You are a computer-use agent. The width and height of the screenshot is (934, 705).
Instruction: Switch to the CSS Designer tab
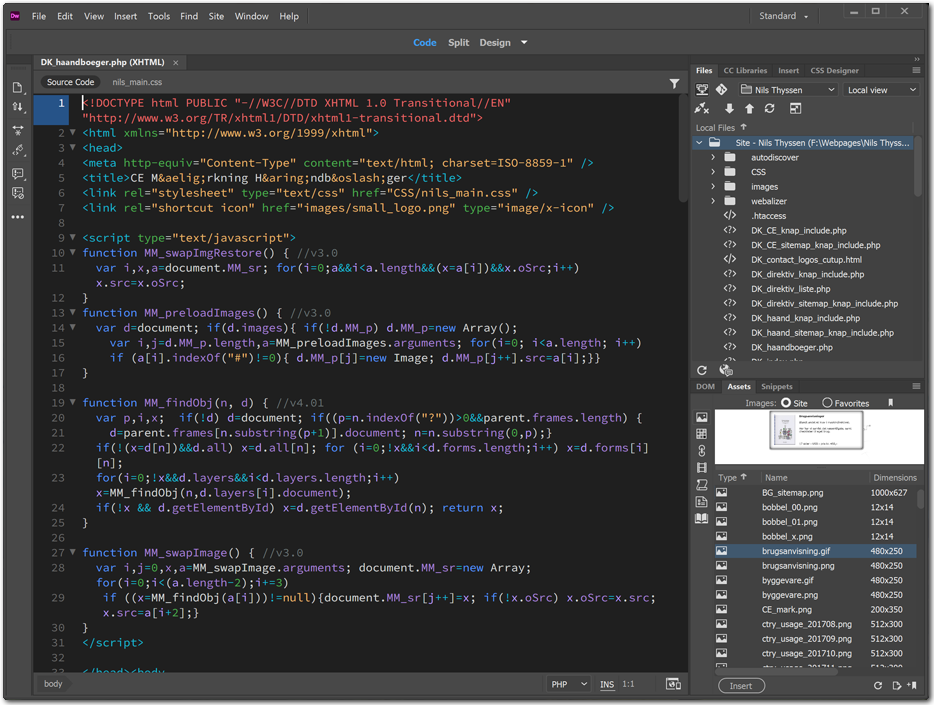834,71
